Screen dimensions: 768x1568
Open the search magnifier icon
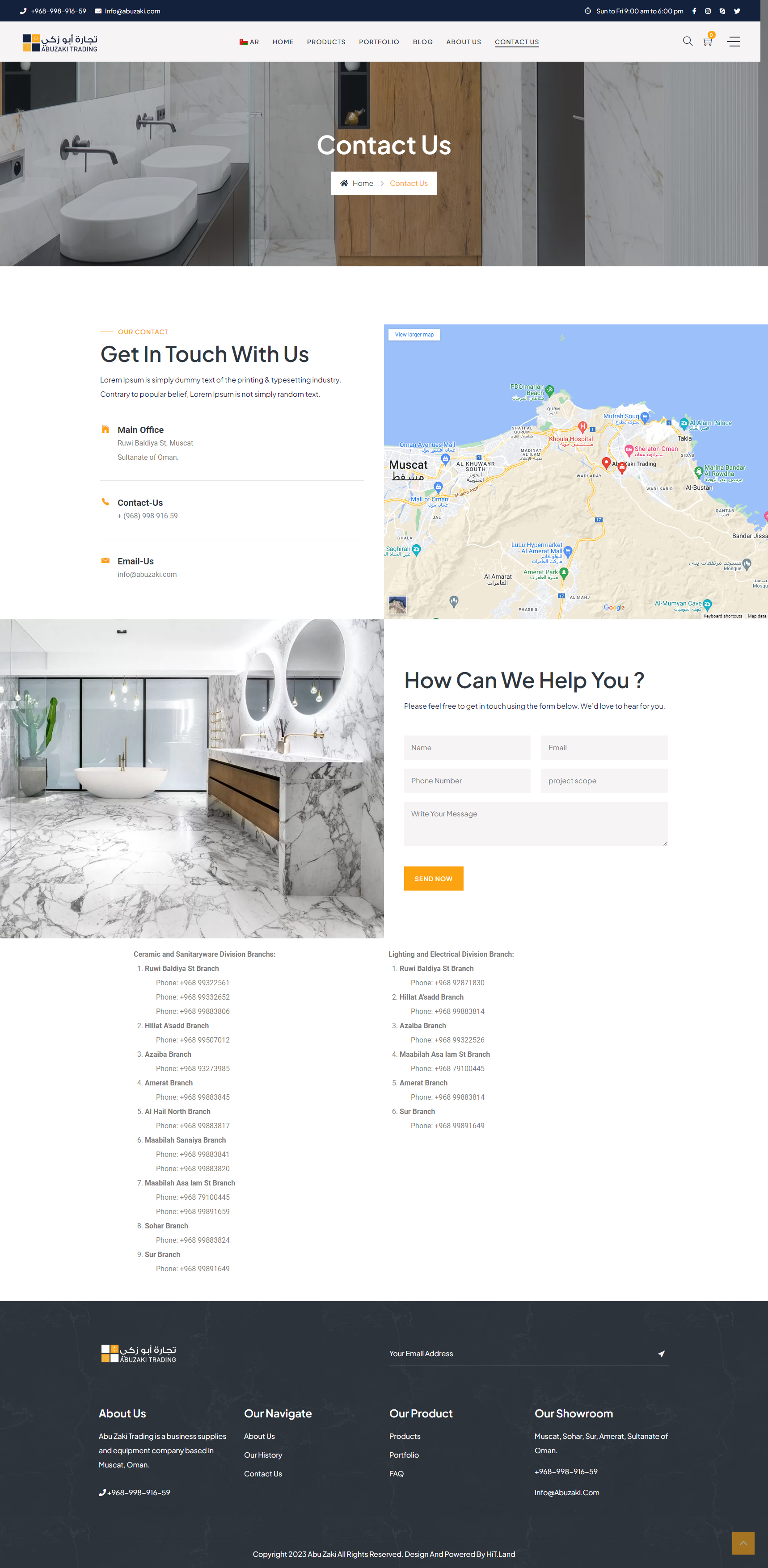coord(688,42)
